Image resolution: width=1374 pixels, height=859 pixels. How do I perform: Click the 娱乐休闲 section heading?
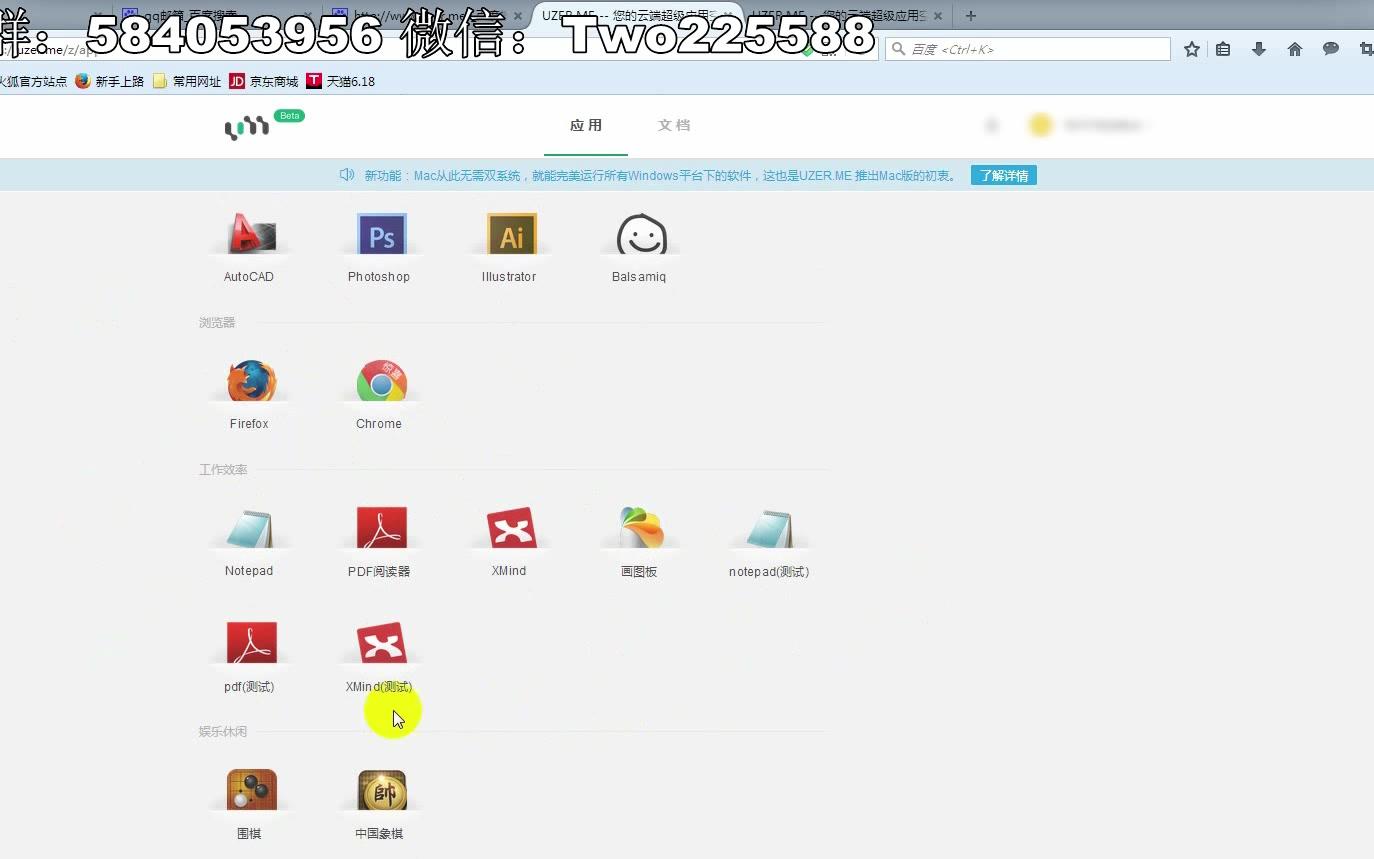(223, 731)
